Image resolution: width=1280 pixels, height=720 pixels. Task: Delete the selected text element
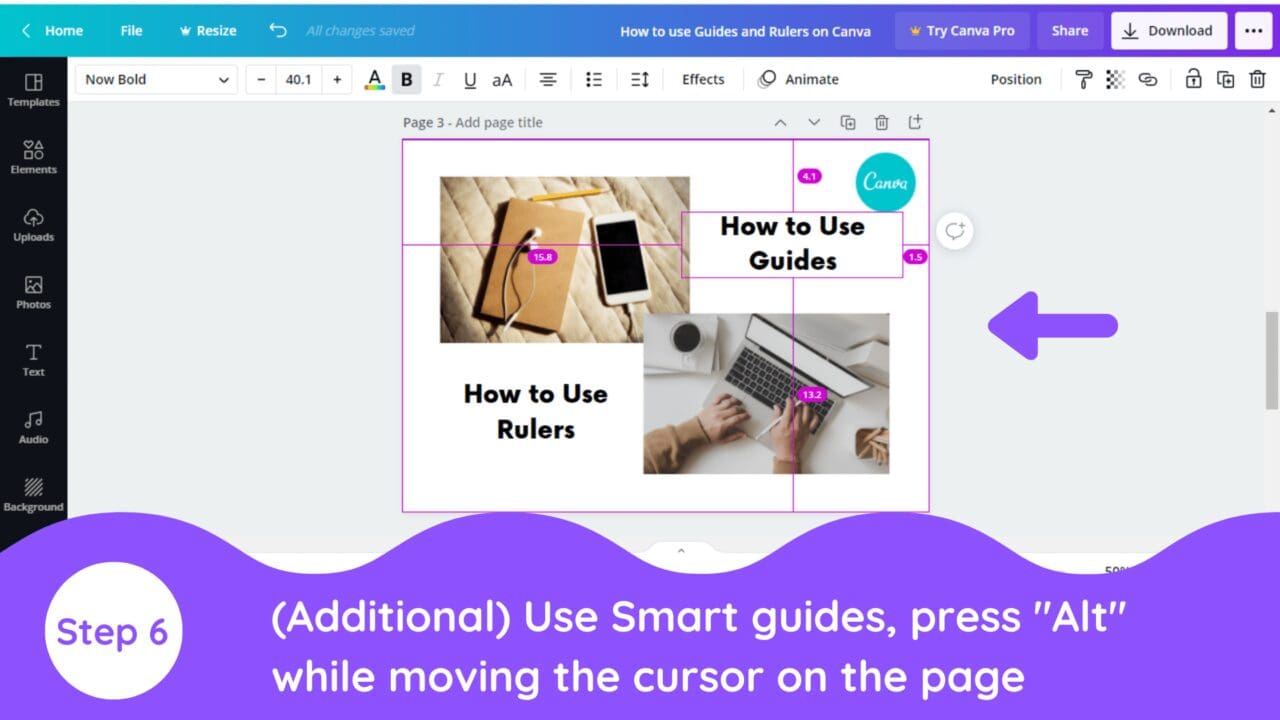(x=1257, y=79)
